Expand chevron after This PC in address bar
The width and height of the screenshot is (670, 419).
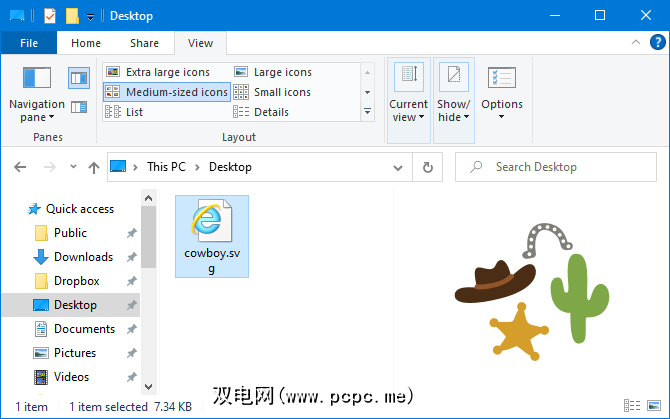[198, 167]
